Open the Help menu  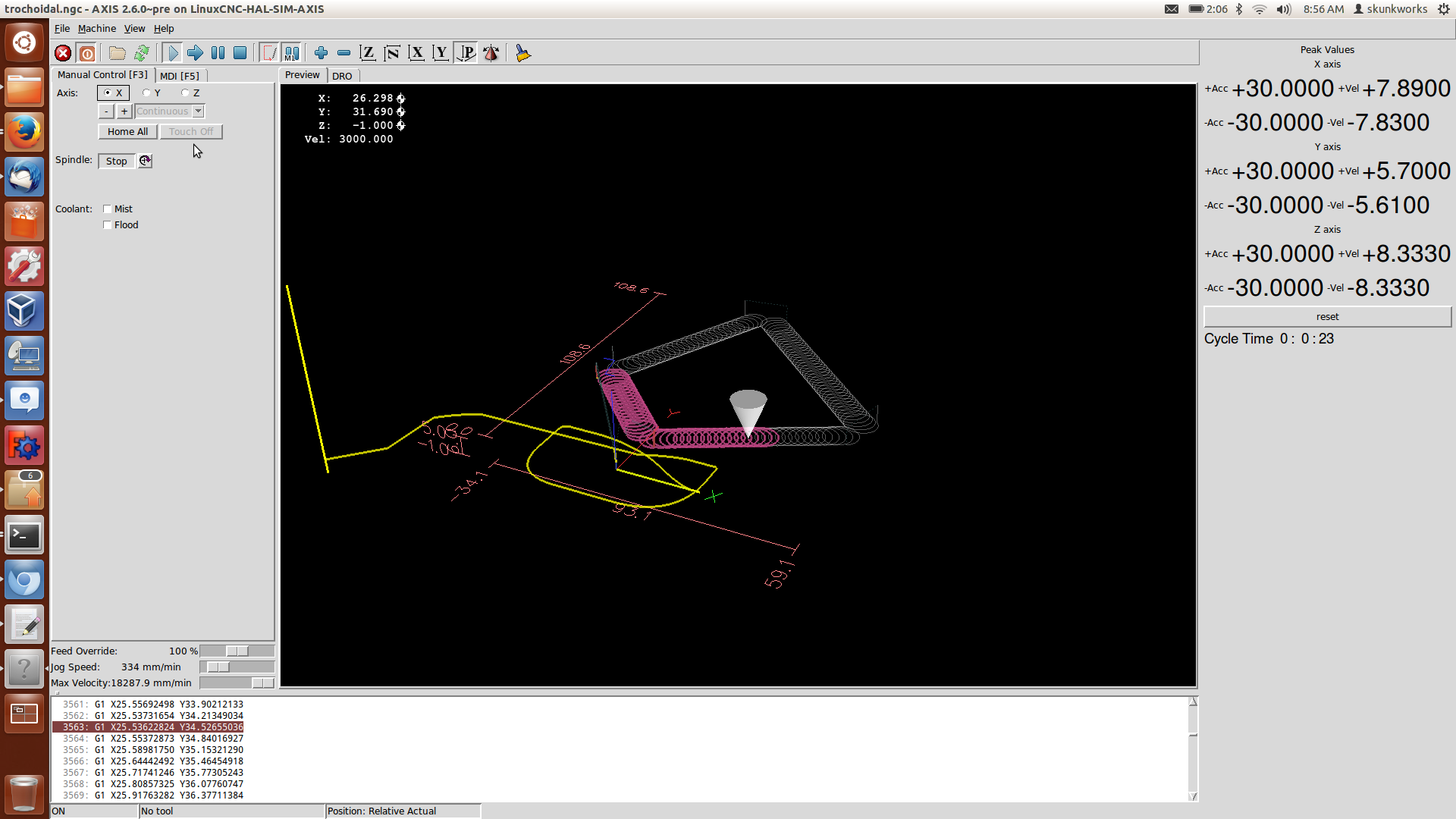tap(164, 28)
